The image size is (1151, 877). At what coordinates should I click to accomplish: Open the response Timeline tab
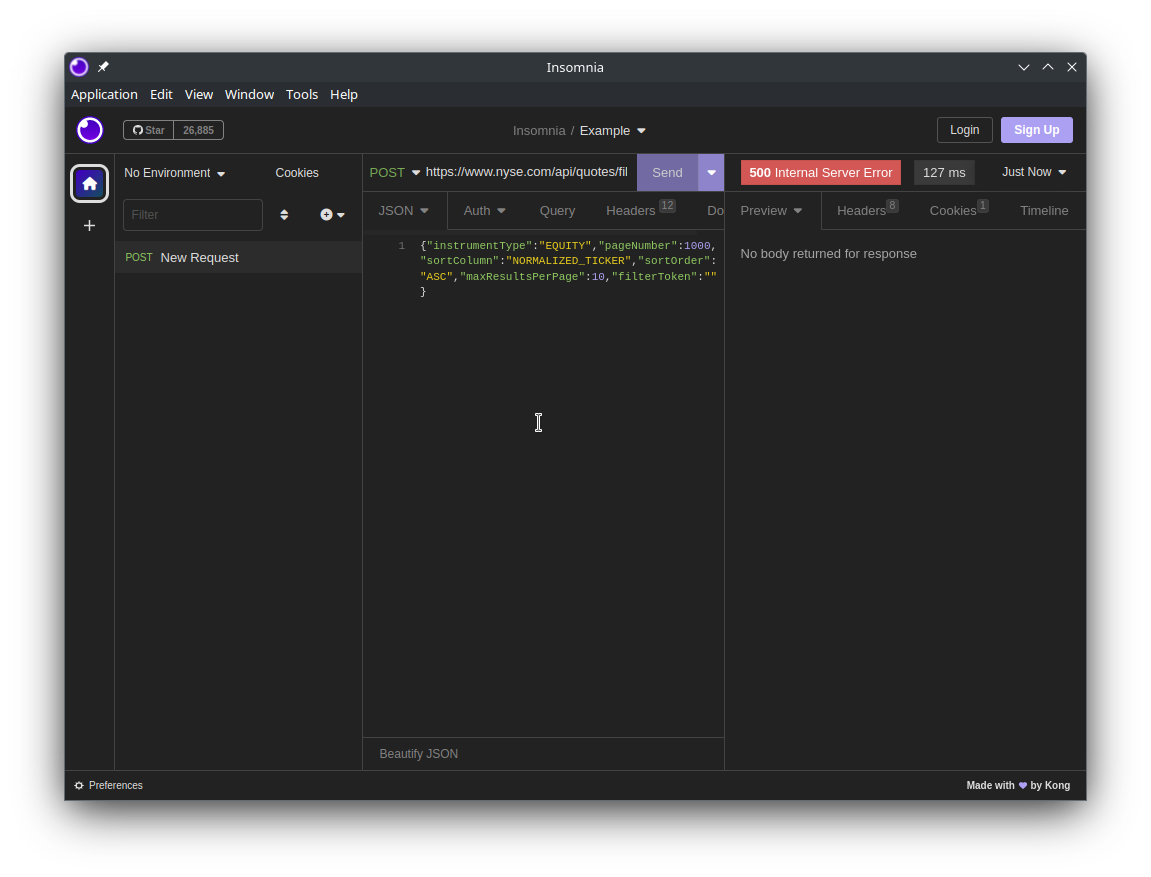click(x=1043, y=211)
